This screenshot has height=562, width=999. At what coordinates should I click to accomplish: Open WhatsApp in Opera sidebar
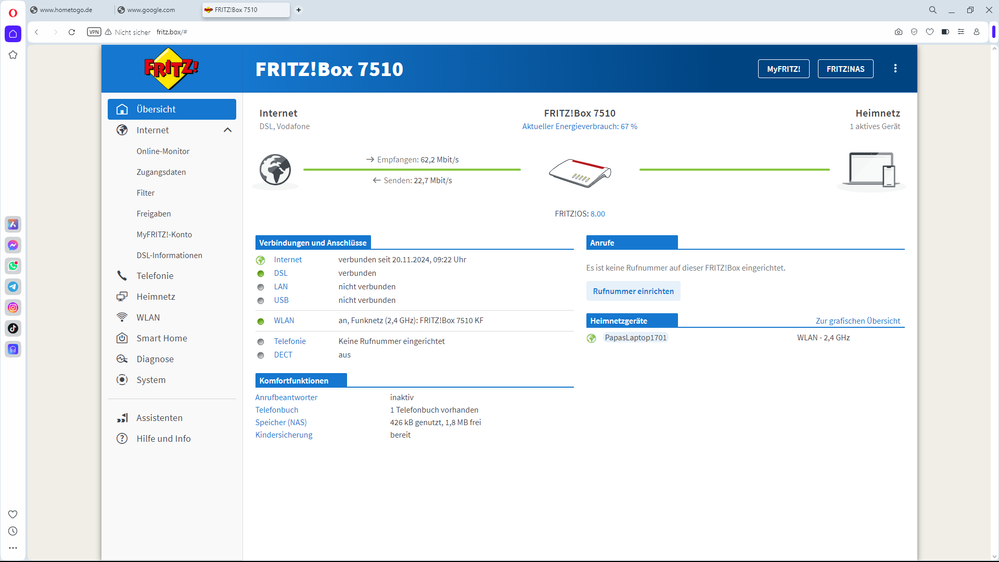tap(13, 266)
